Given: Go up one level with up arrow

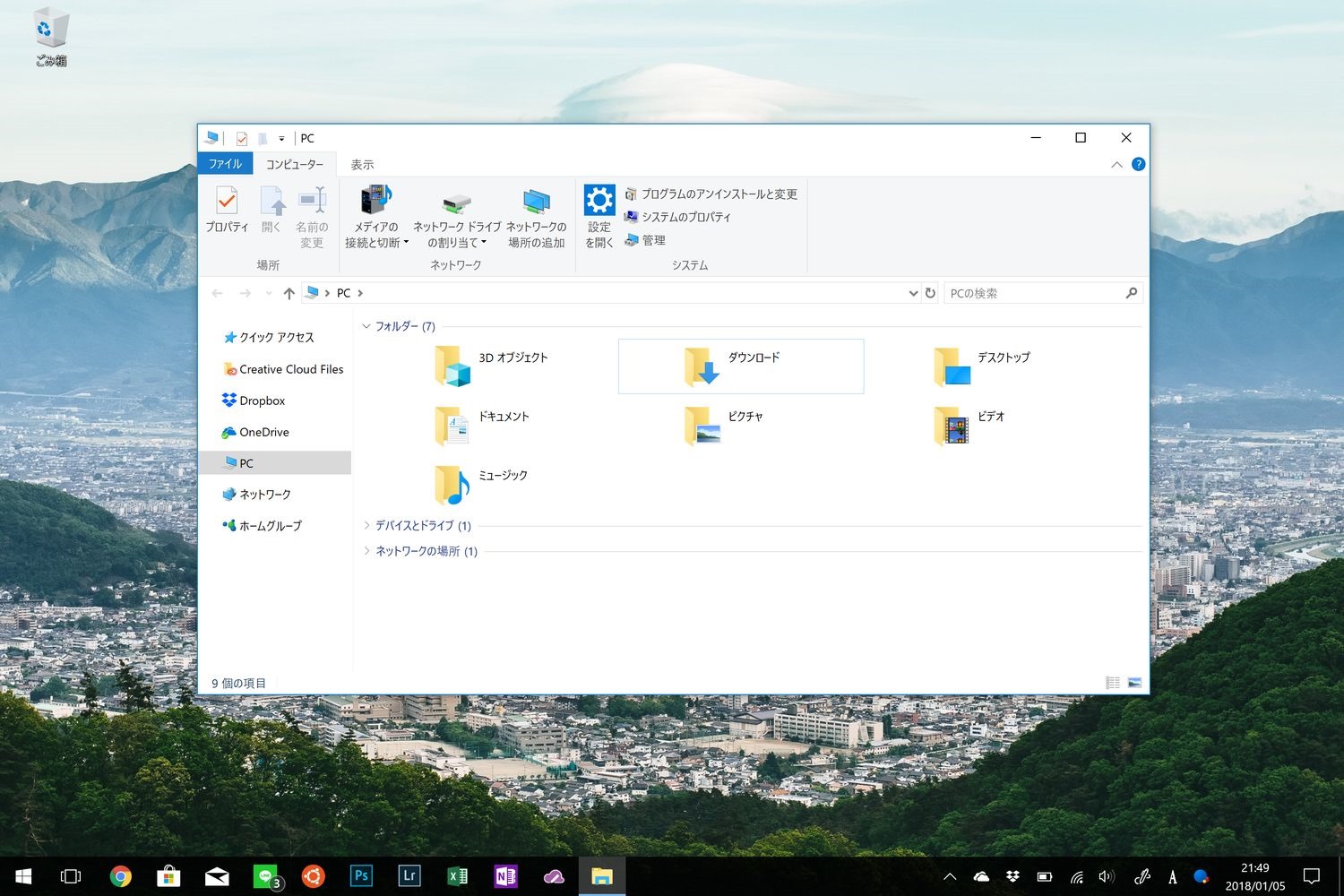Looking at the screenshot, I should (x=289, y=293).
